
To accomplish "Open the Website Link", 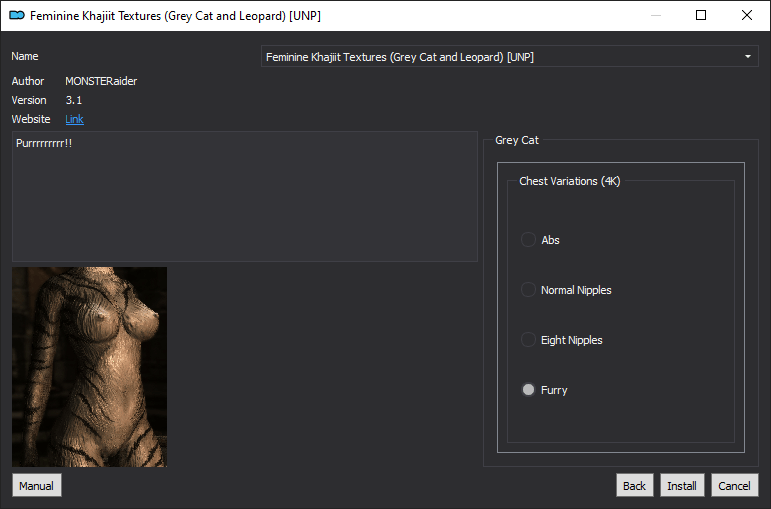I will click(74, 119).
